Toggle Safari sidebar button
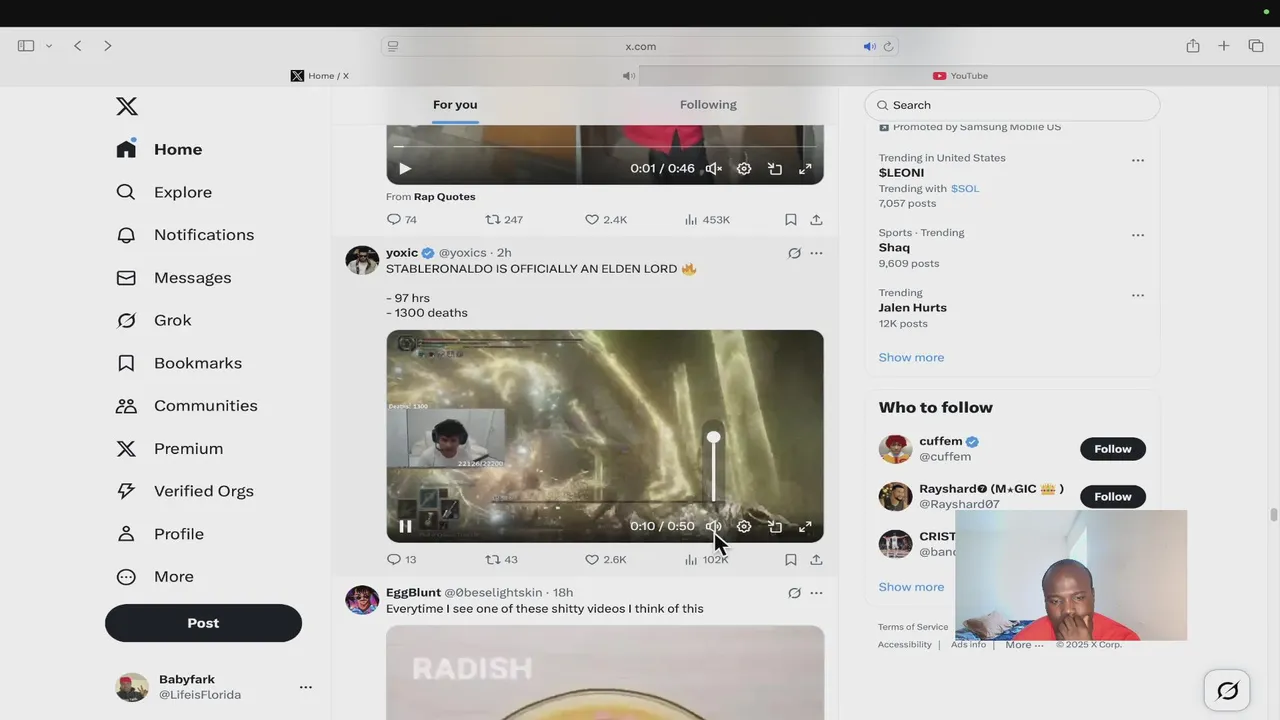This screenshot has height=720, width=1280. pyautogui.click(x=26, y=46)
